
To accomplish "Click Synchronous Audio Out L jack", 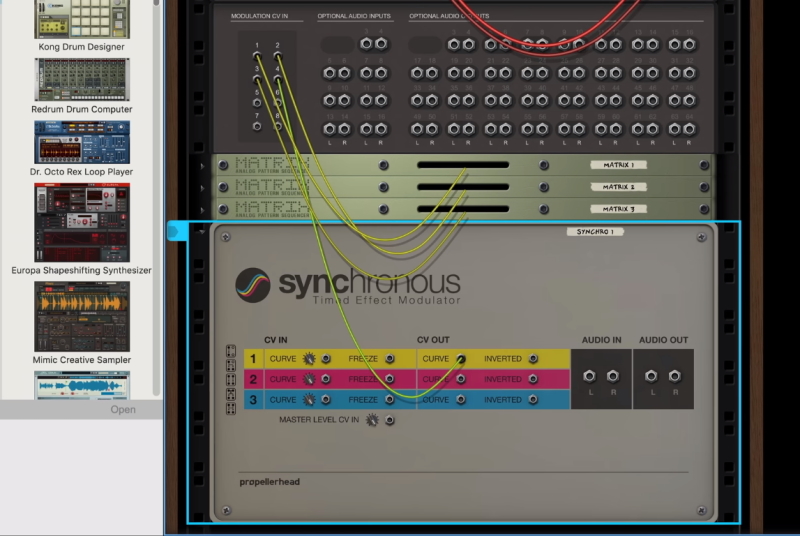I will click(x=651, y=376).
